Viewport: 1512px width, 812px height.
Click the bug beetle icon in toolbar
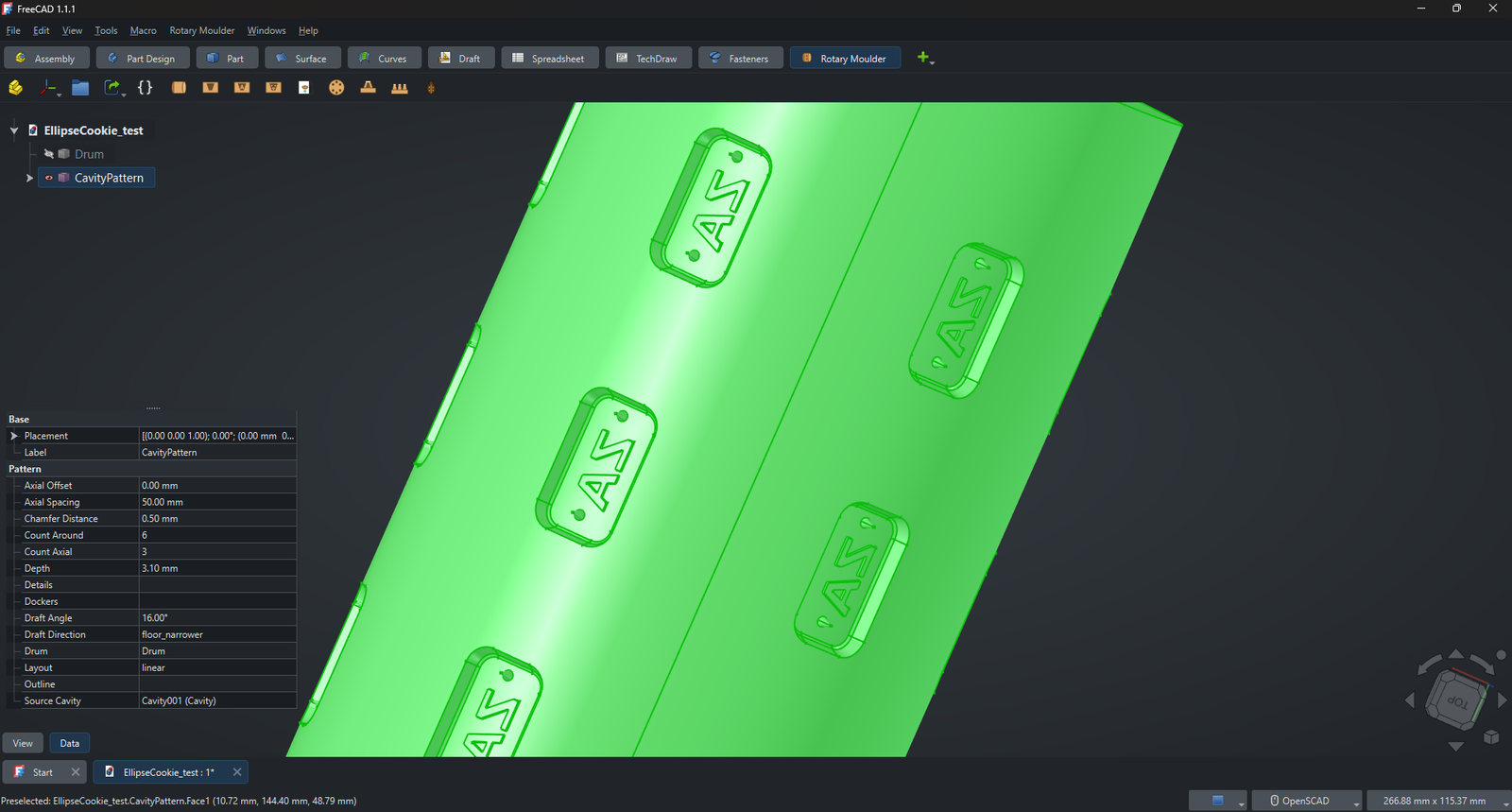431,88
